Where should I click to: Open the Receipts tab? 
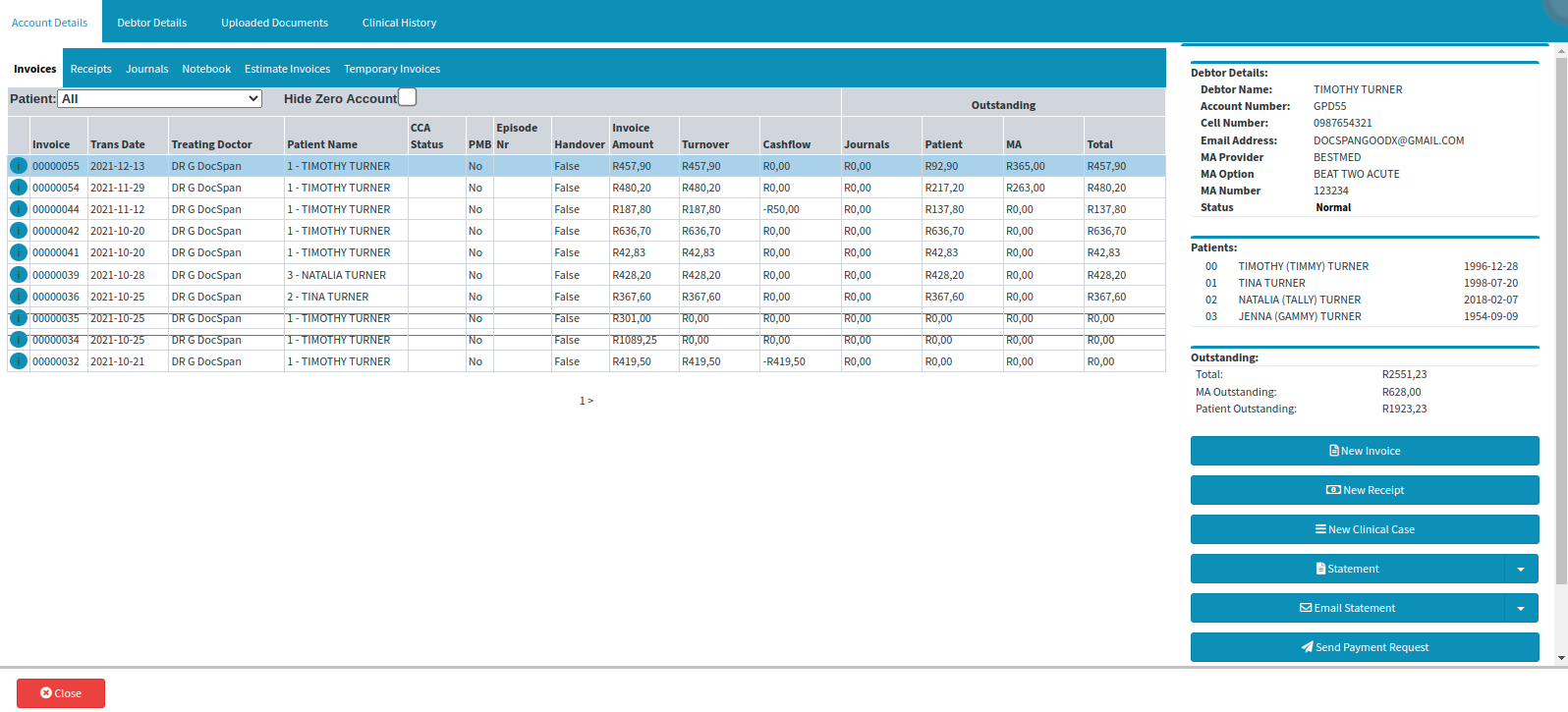(x=91, y=69)
